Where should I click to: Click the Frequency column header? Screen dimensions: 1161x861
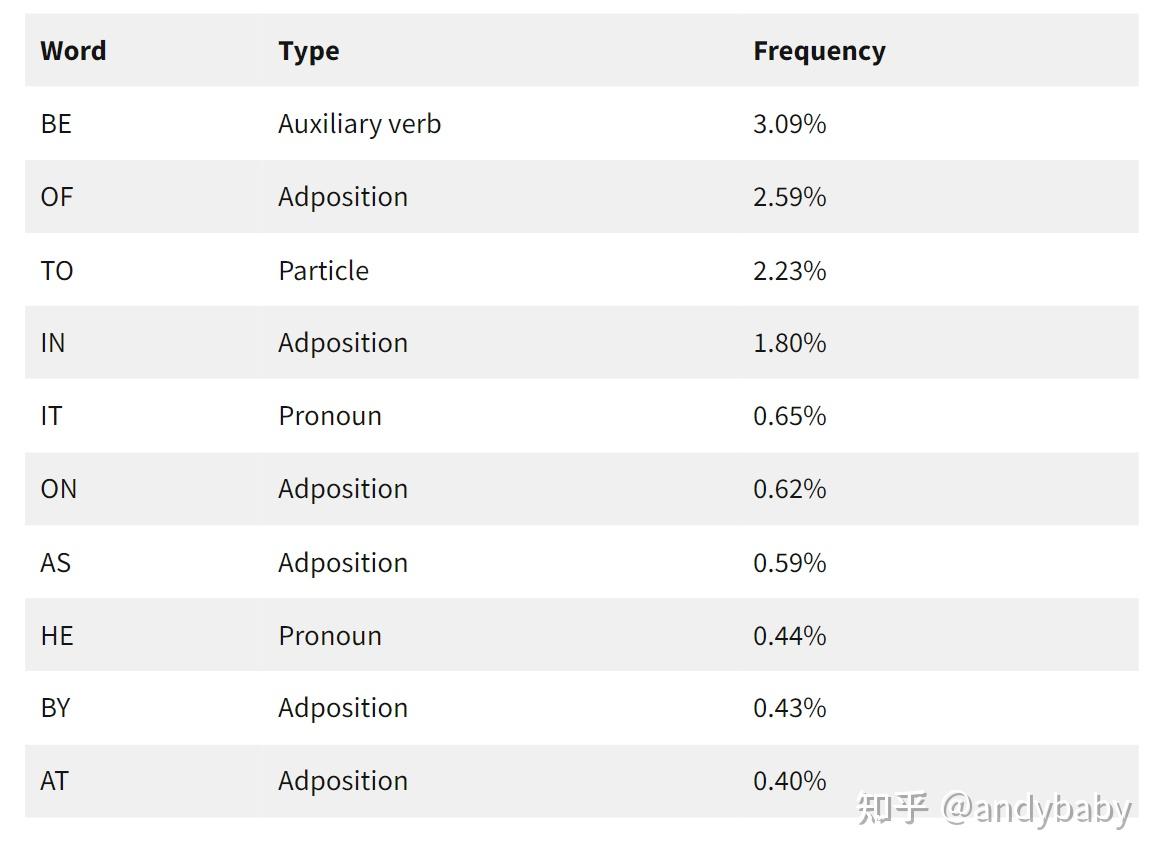click(x=819, y=51)
